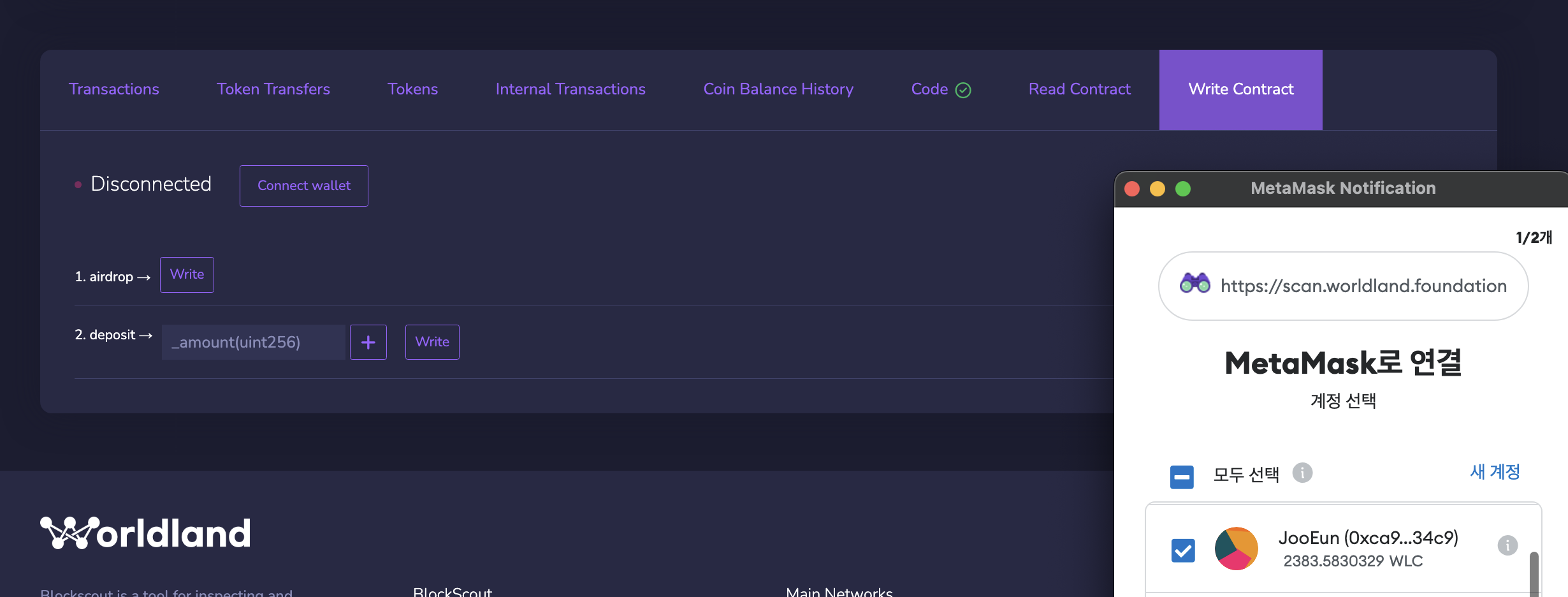Viewport: 1568px width, 597px height.
Task: Open the Tokens tab
Action: (x=412, y=89)
